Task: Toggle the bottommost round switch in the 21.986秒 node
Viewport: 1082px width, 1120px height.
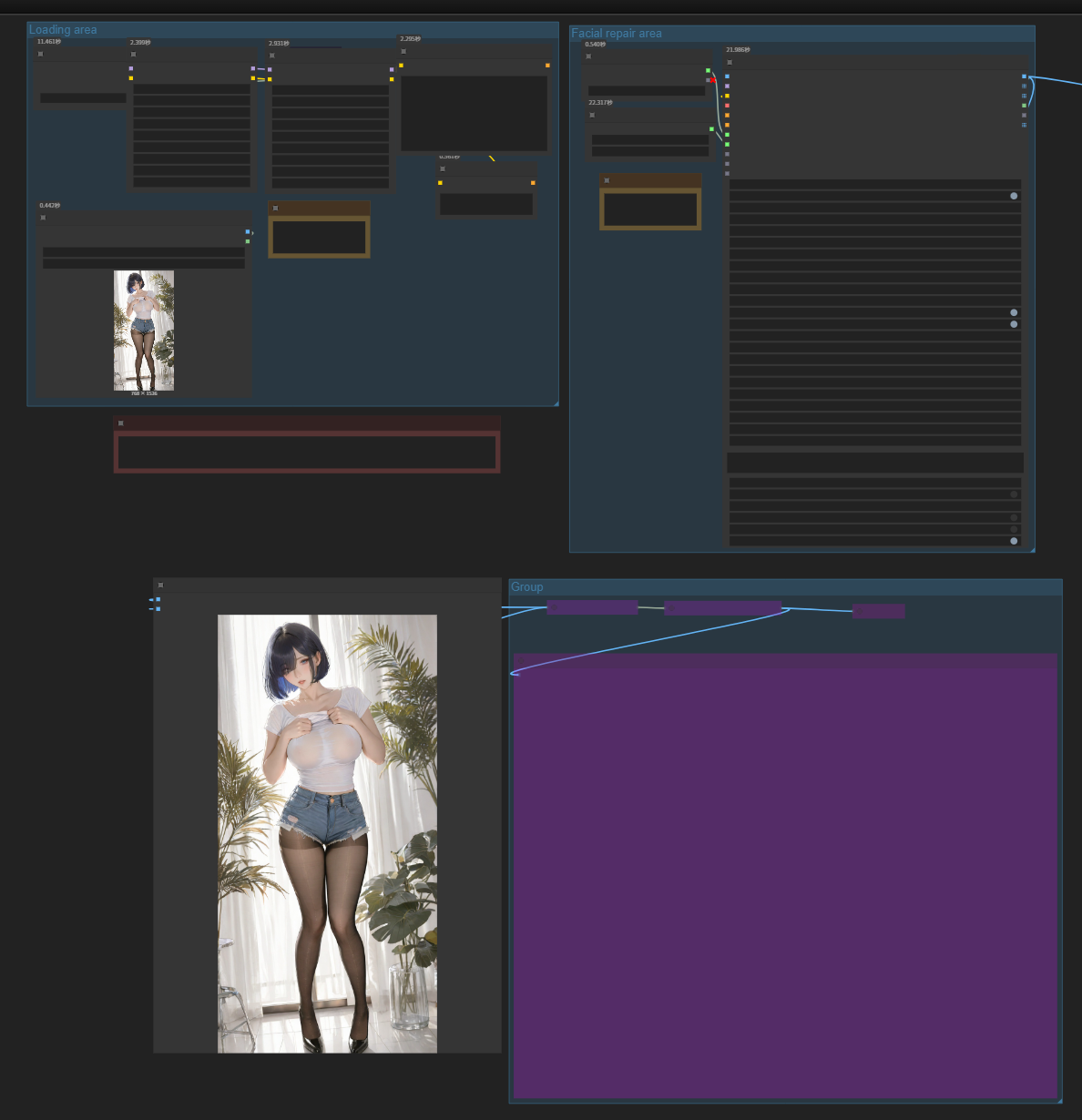Action: pos(1014,541)
